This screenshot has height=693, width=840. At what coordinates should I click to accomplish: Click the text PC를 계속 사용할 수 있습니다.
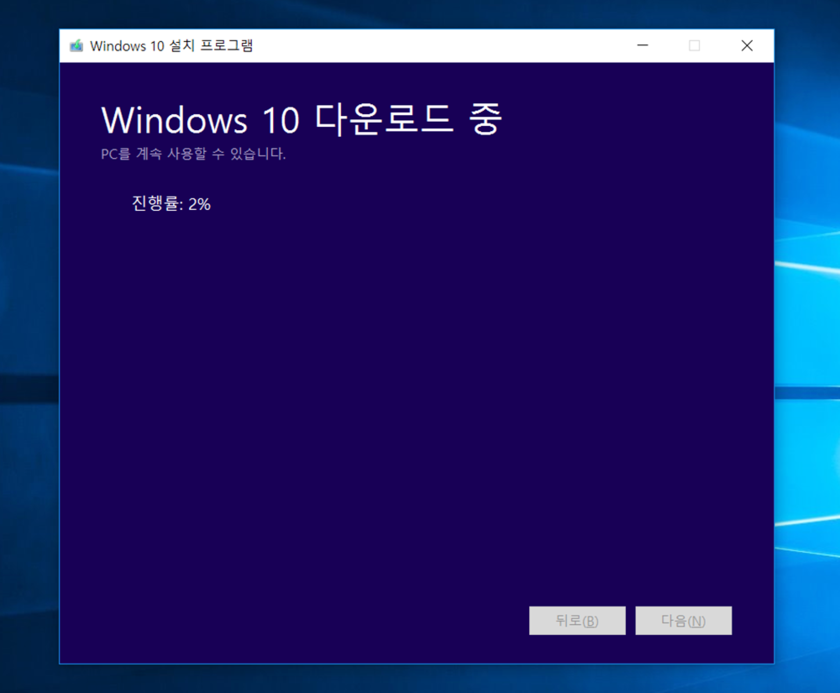193,154
